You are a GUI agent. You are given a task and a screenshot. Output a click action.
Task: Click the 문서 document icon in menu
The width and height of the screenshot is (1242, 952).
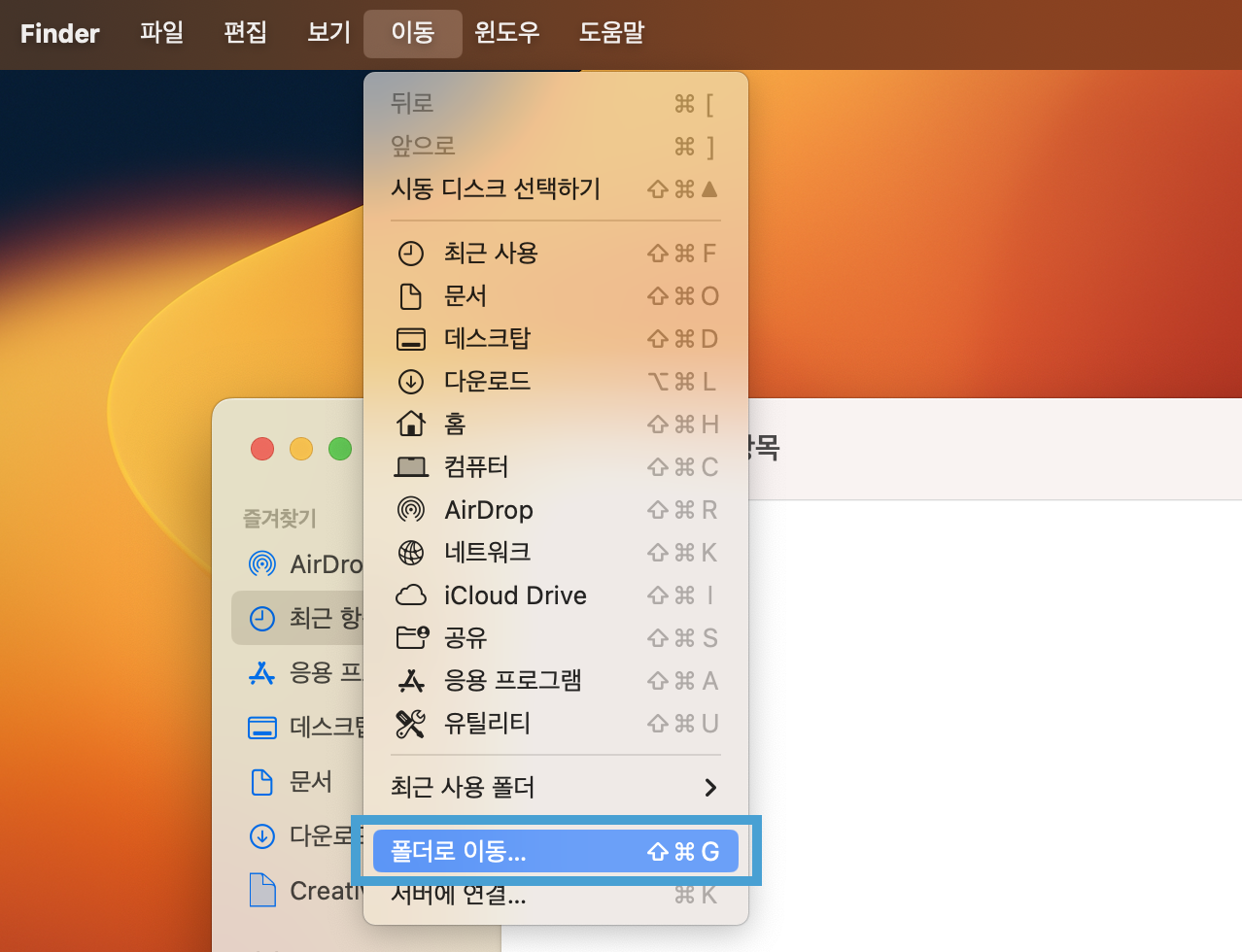pyautogui.click(x=411, y=296)
